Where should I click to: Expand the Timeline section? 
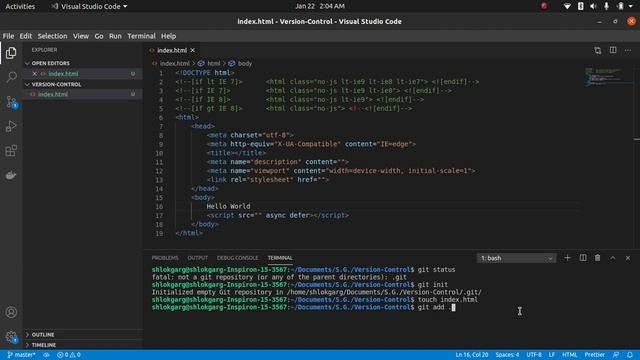pos(43,345)
